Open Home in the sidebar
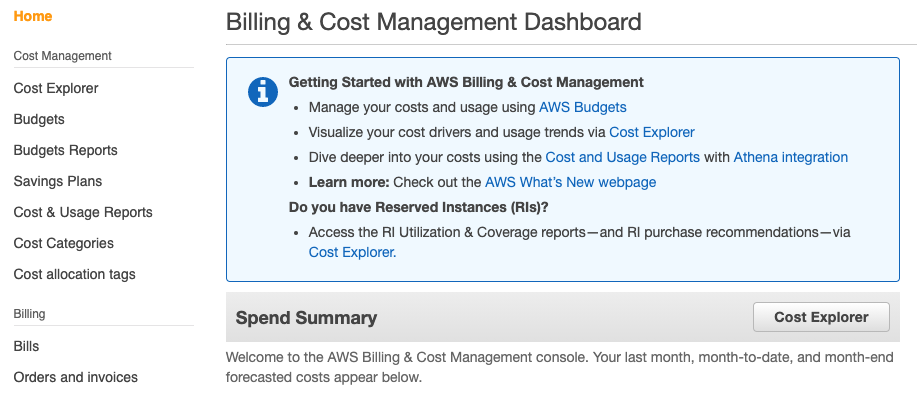This screenshot has width=917, height=393. pos(33,16)
